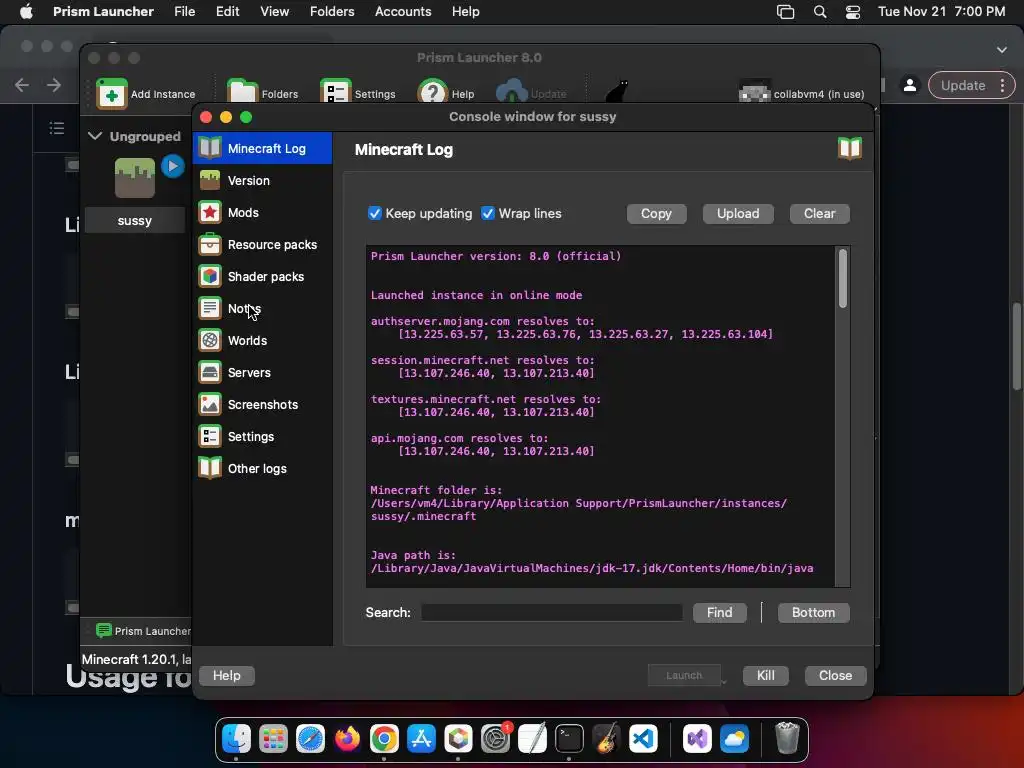Click the browser back arrow
This screenshot has width=1024, height=768.
click(22, 85)
